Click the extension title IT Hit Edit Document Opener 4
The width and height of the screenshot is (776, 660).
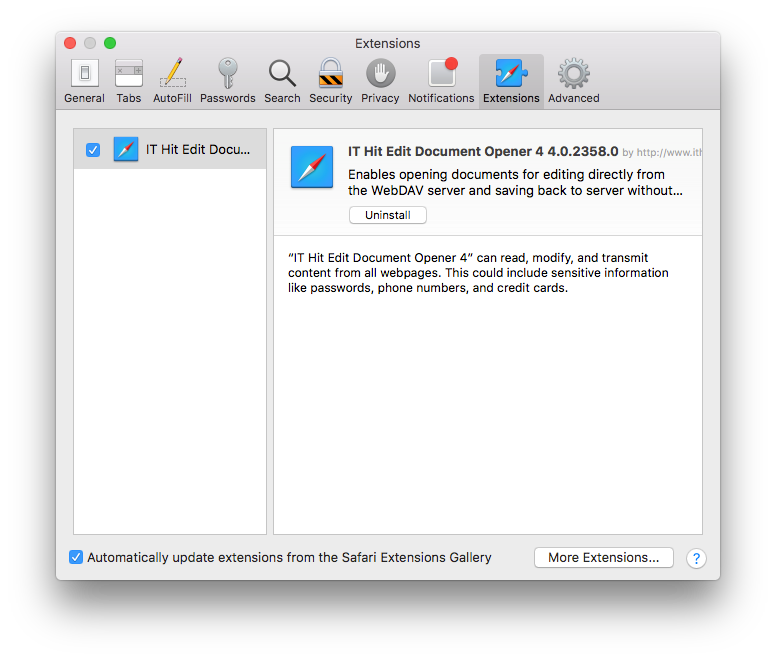(x=445, y=151)
